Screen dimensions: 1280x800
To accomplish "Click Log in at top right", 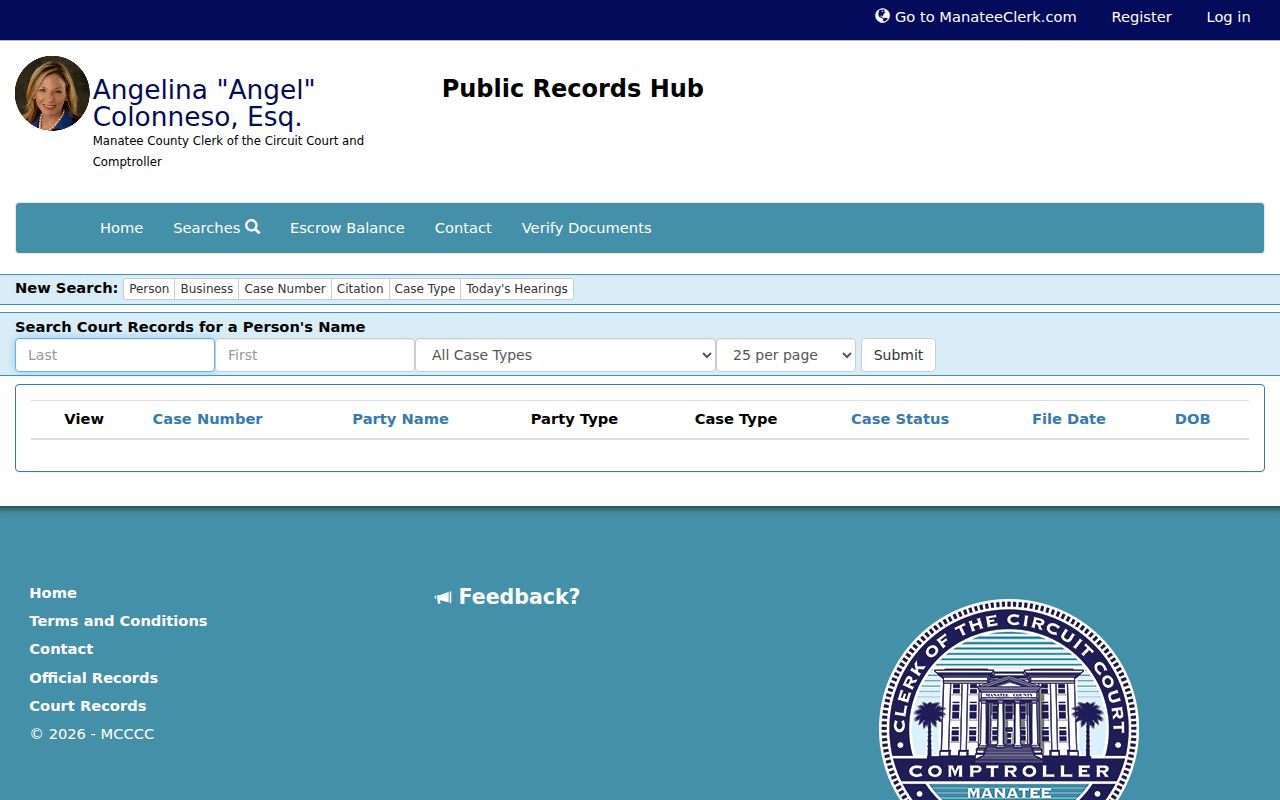I will [x=1228, y=17].
